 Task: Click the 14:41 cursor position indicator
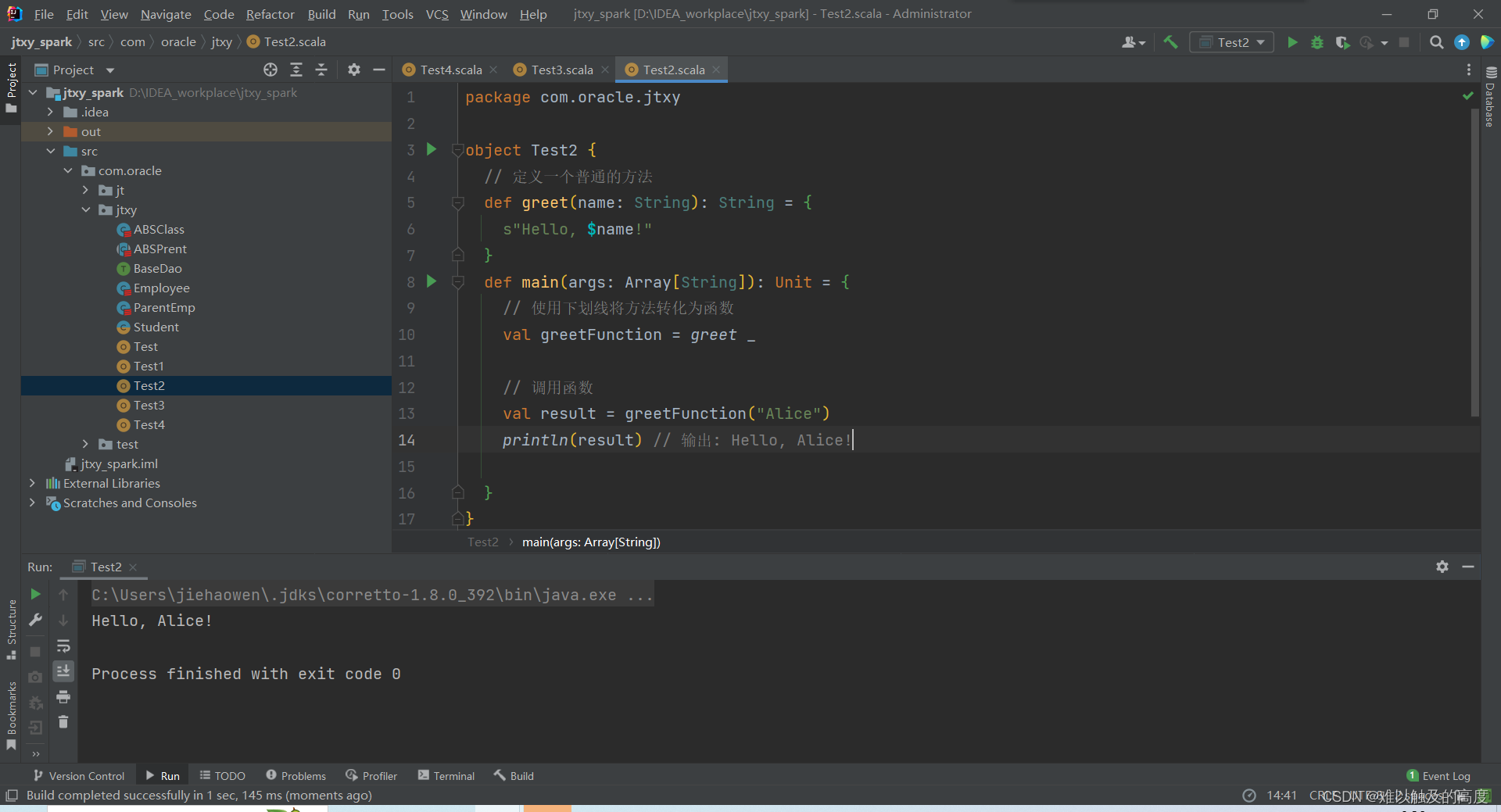(x=1281, y=795)
